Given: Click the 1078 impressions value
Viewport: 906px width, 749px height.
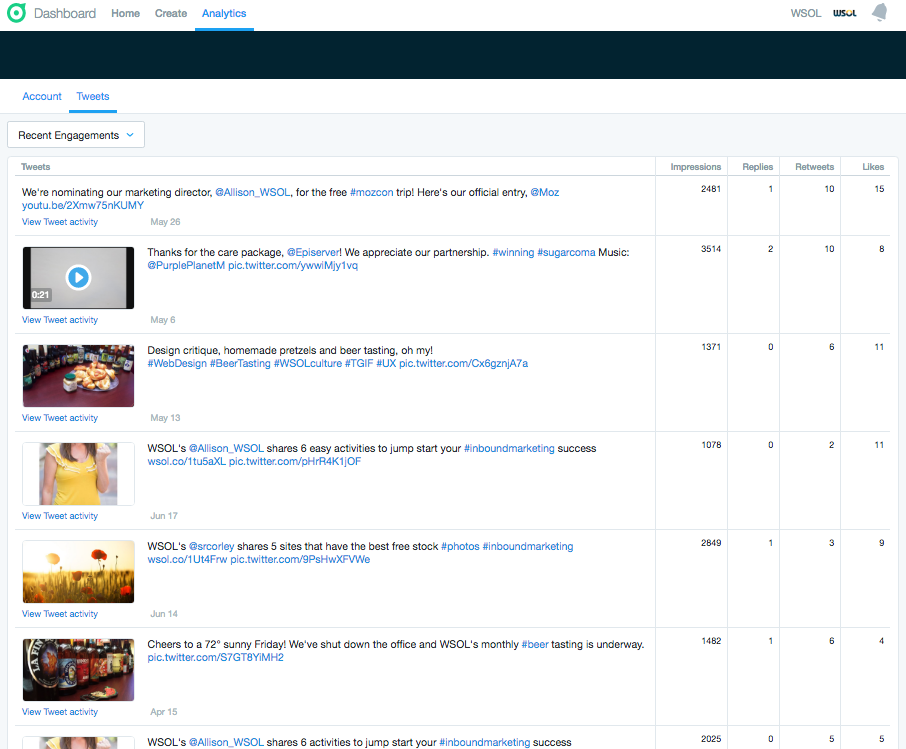Looking at the screenshot, I should (711, 445).
